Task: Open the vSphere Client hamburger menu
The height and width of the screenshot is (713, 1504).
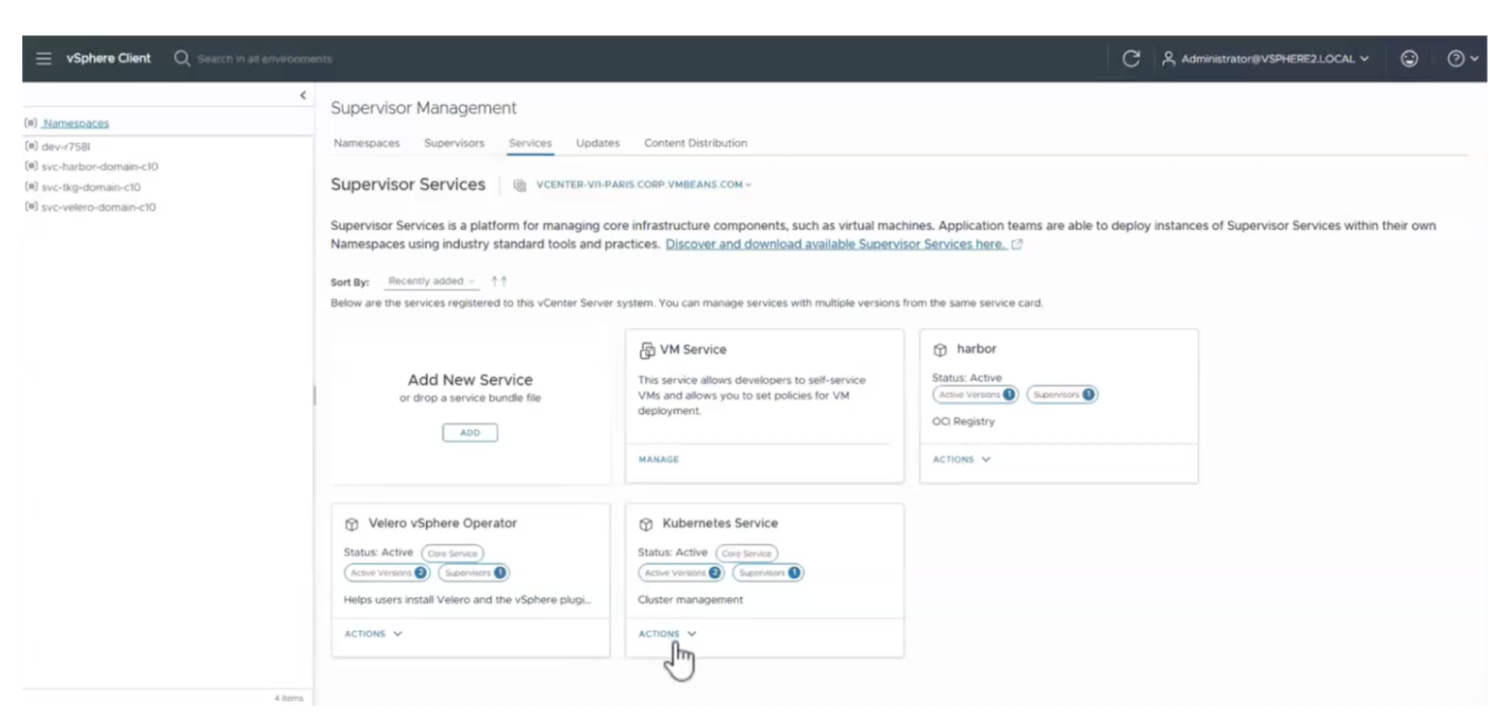Action: point(43,59)
